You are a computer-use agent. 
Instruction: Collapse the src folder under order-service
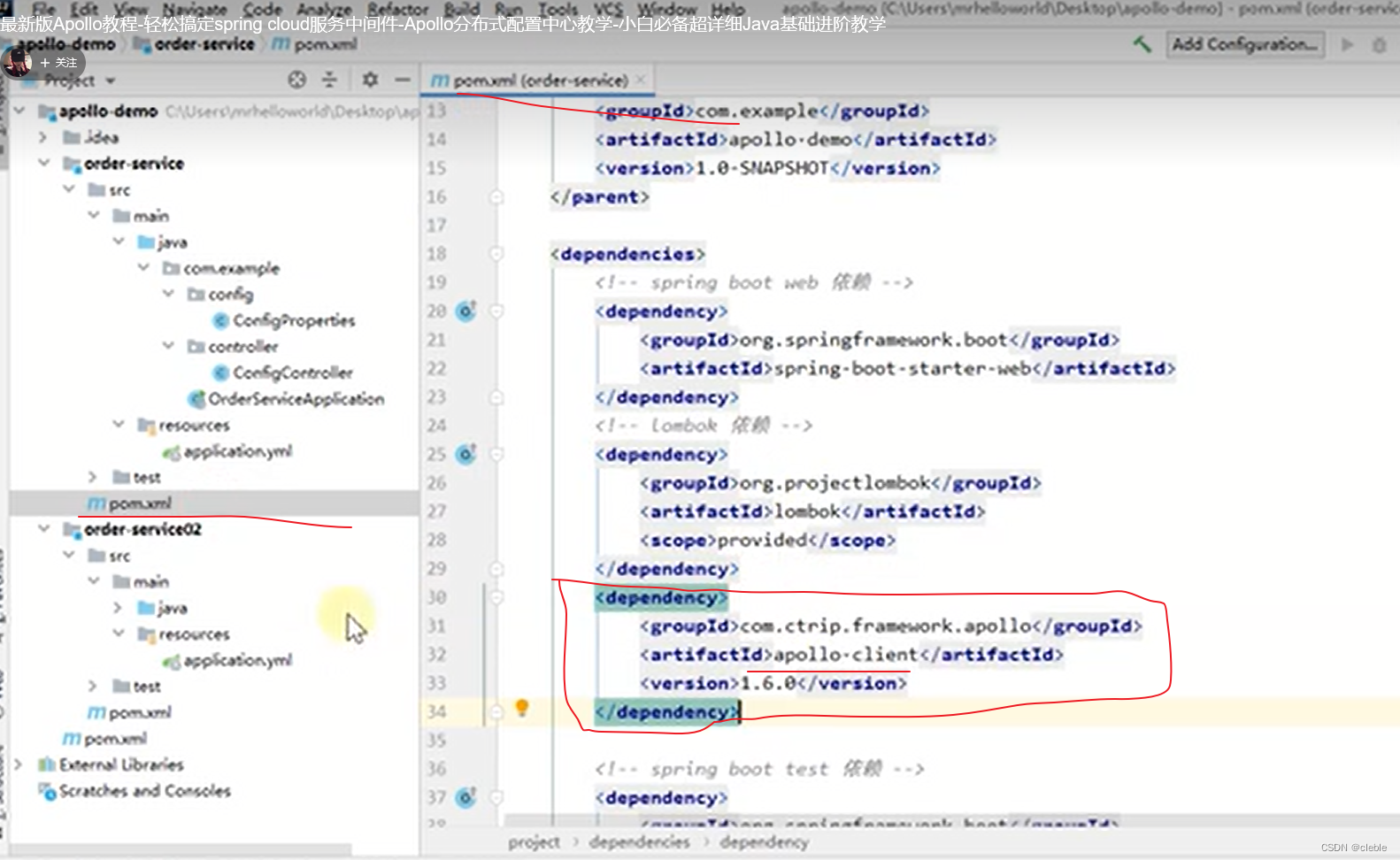(68, 189)
